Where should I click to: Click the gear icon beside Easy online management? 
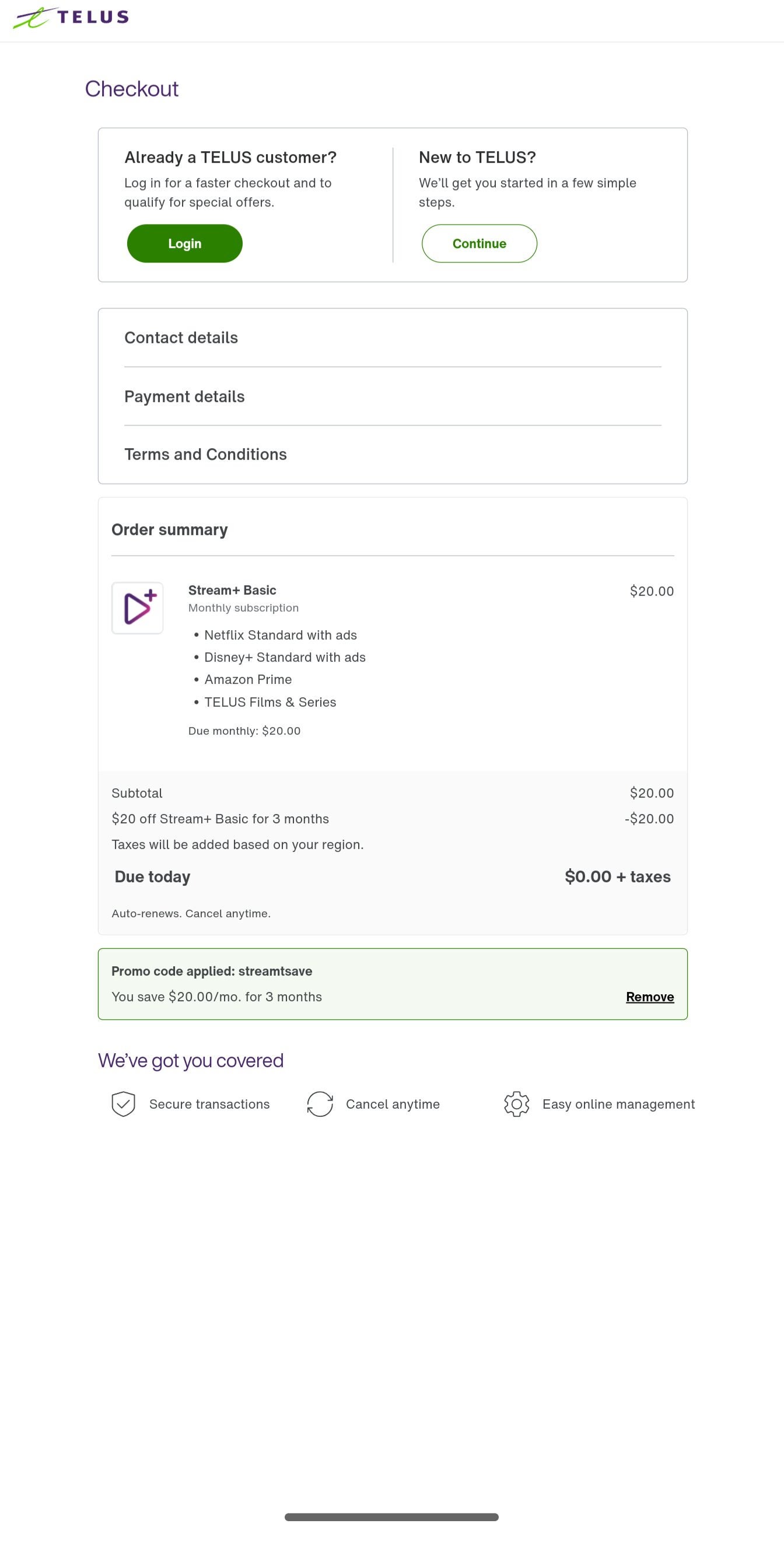click(x=516, y=1104)
